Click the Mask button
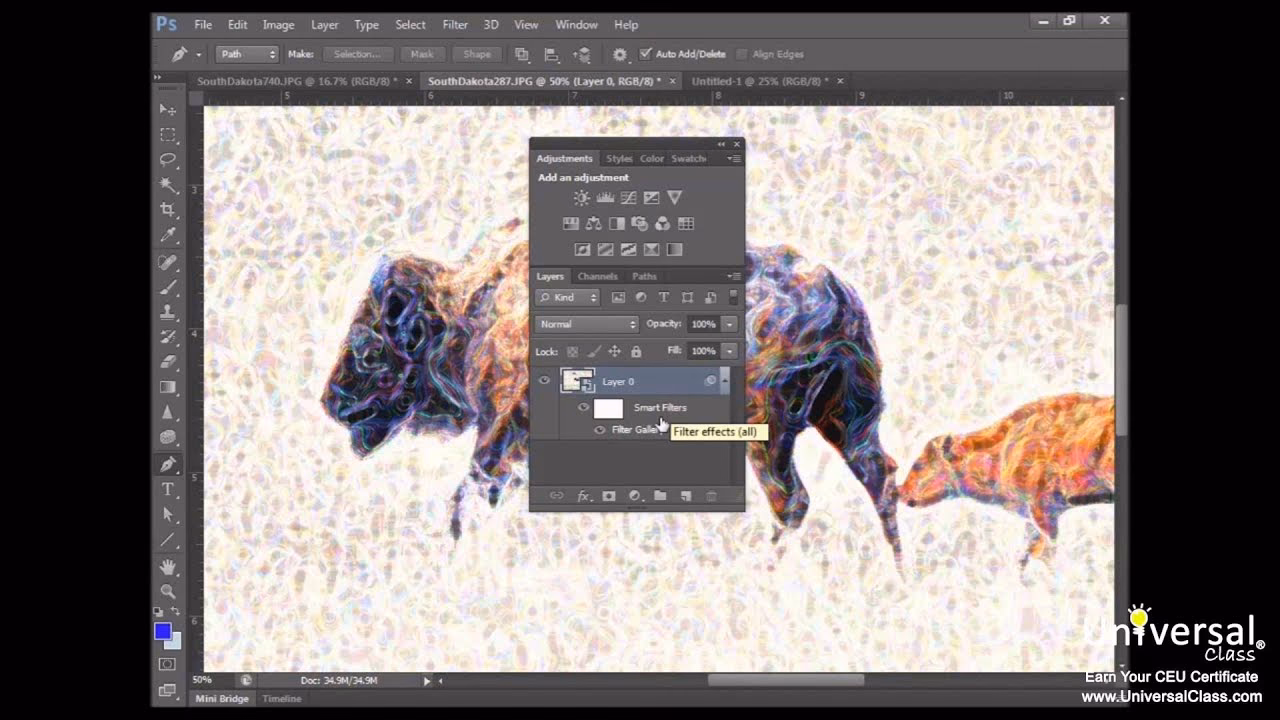This screenshot has width=1280, height=720. pos(421,54)
